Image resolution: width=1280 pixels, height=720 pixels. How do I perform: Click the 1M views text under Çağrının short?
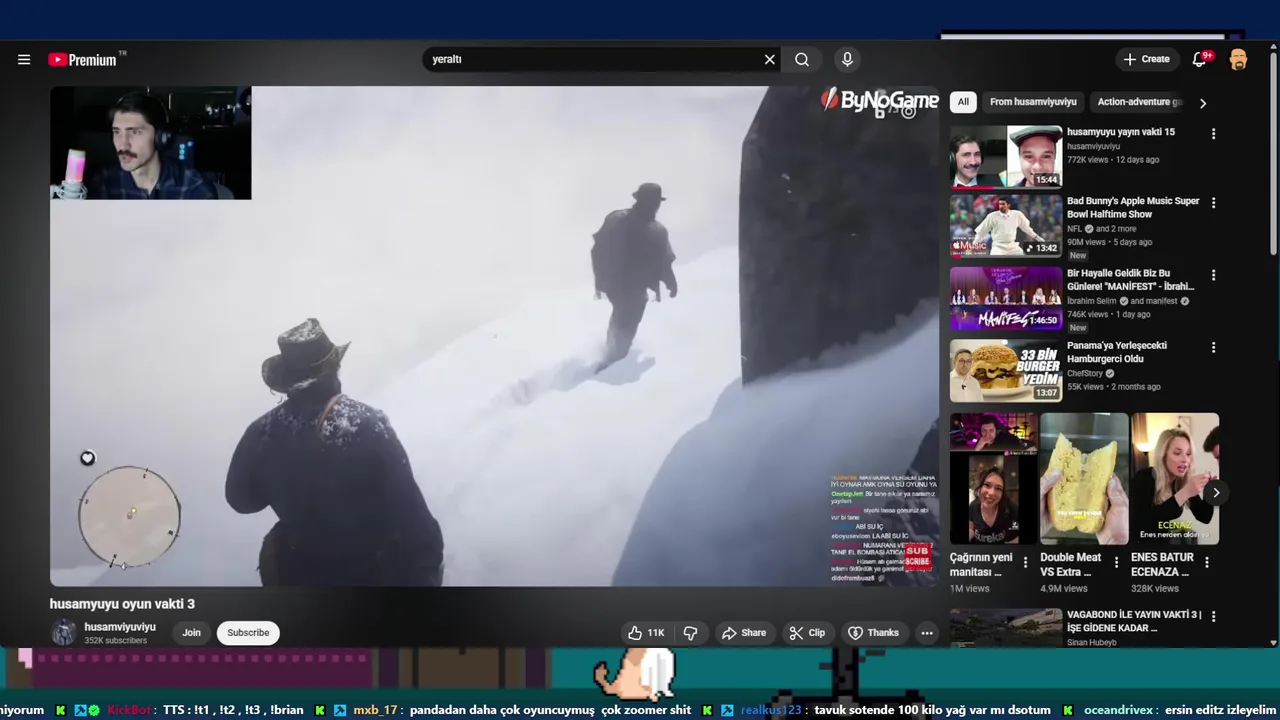tap(970, 589)
